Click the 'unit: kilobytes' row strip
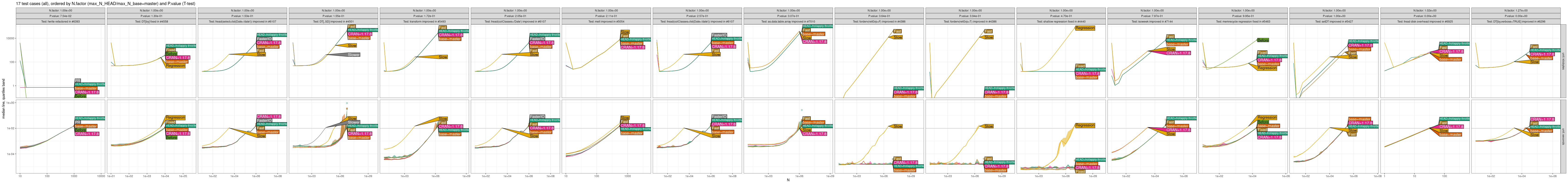This screenshot has height=184, width=1568. coord(1564,61)
